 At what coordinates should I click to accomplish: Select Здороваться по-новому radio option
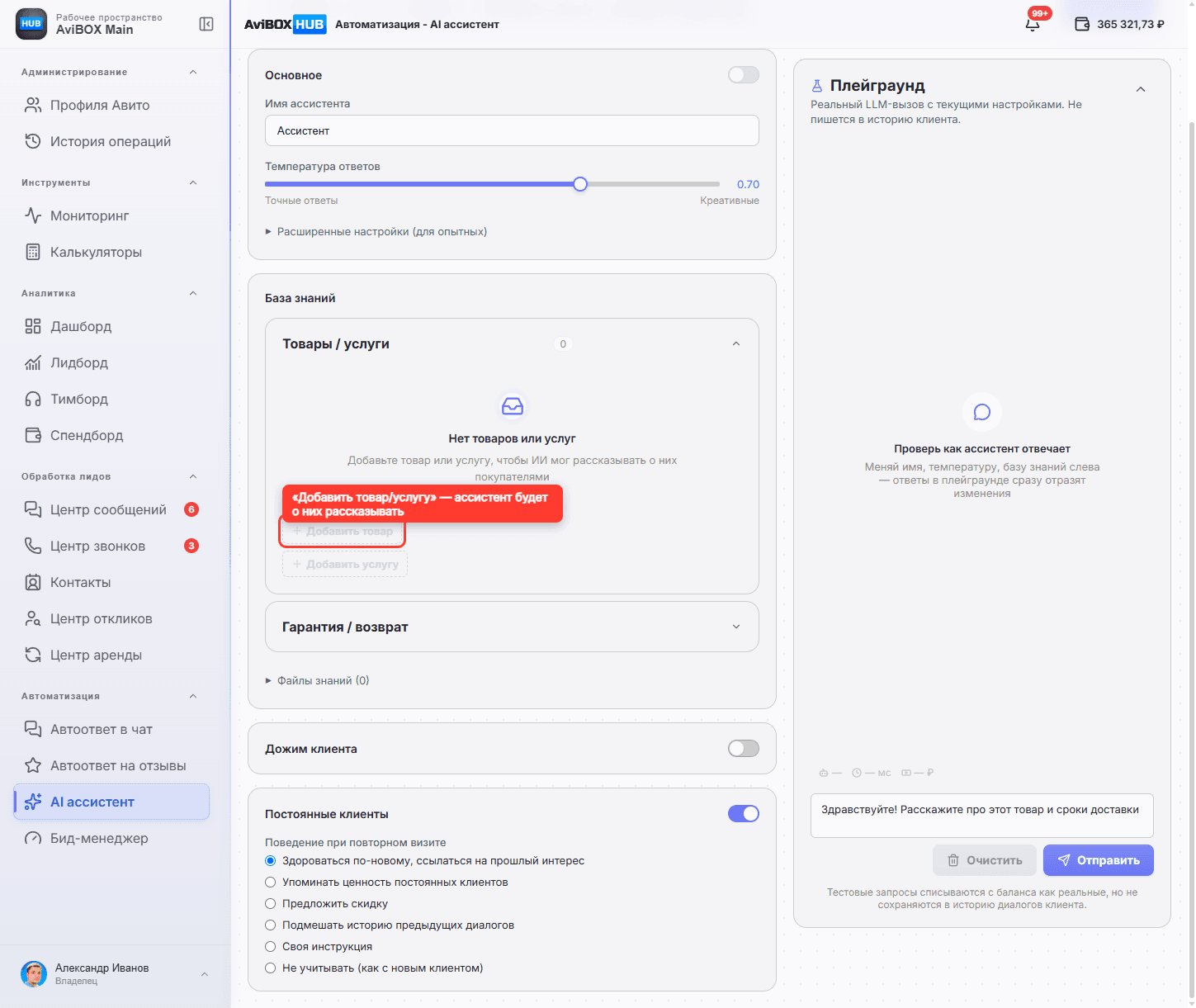pyautogui.click(x=270, y=861)
